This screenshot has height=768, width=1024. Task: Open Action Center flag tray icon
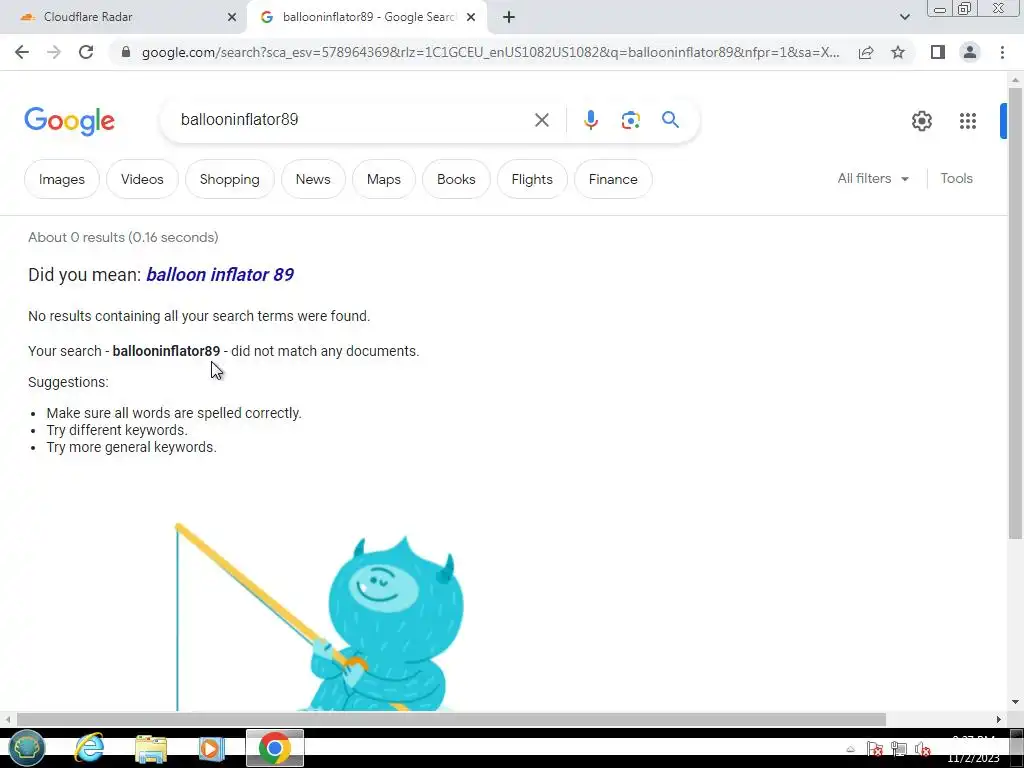coord(874,749)
